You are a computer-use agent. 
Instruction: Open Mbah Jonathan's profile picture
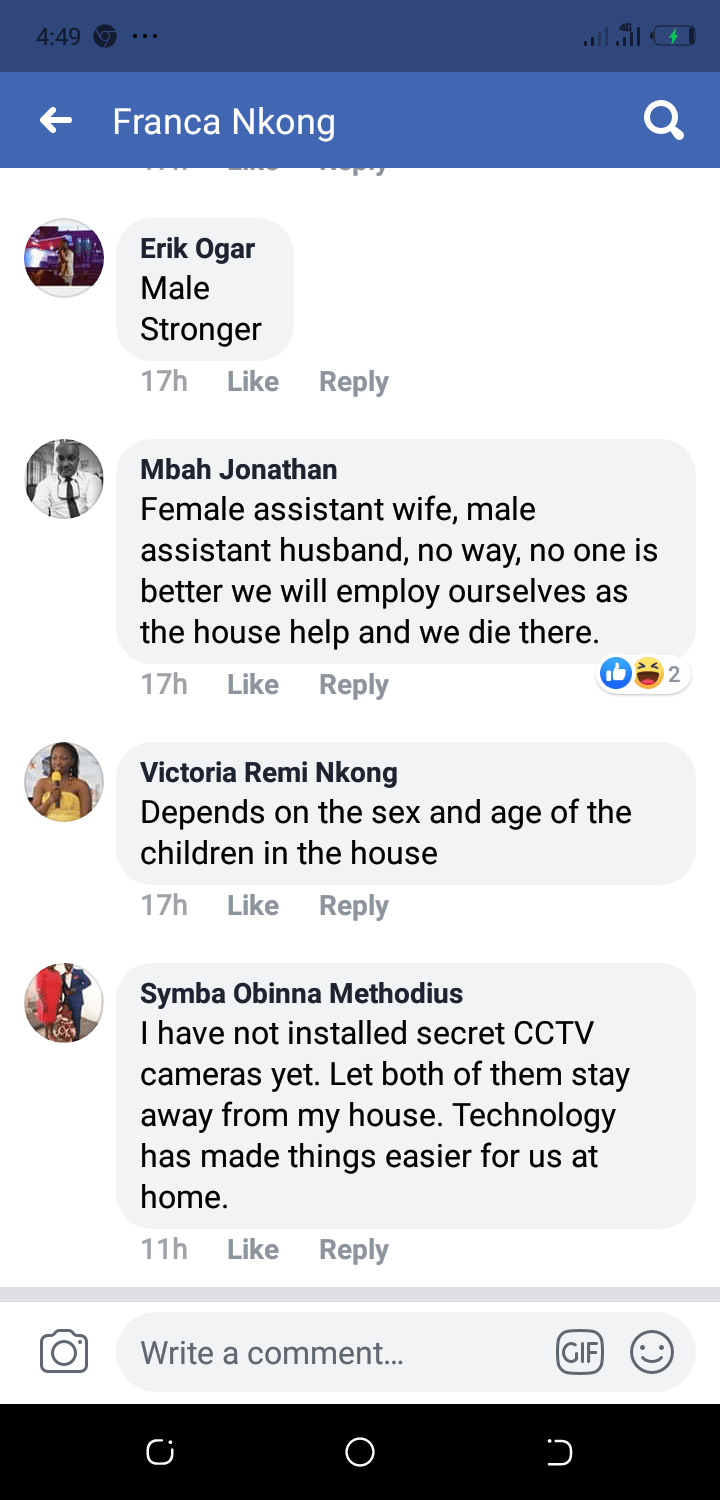click(64, 479)
